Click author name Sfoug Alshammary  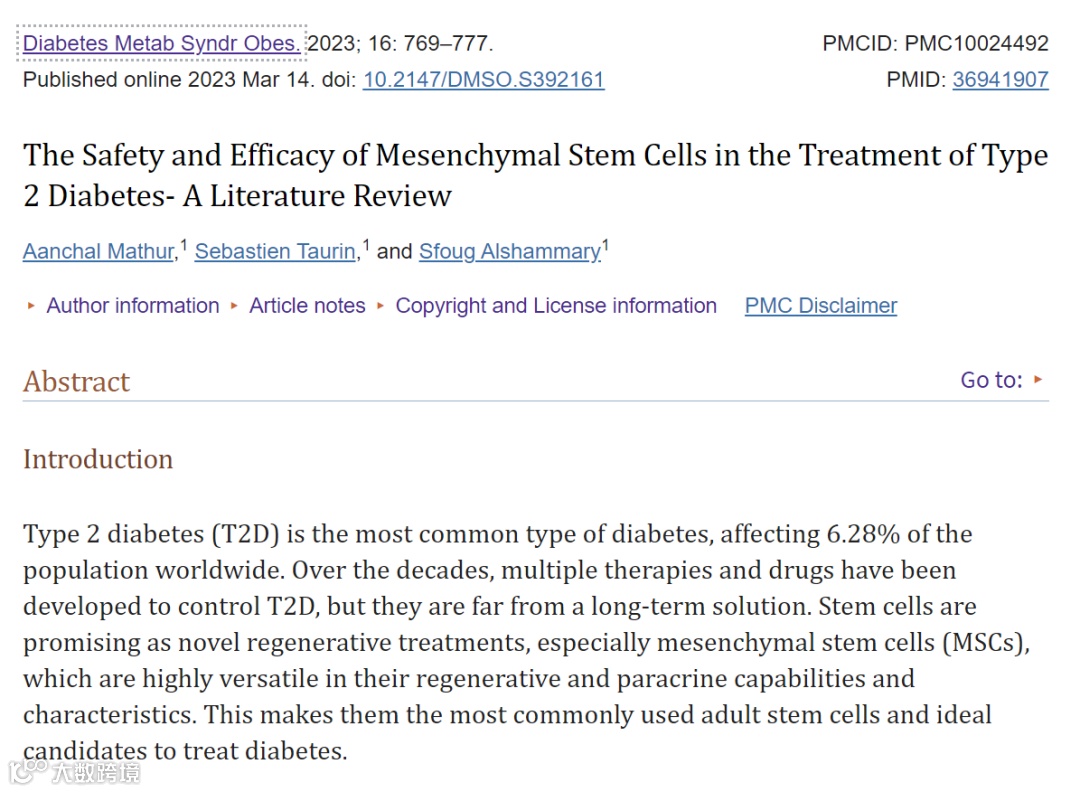(x=509, y=252)
